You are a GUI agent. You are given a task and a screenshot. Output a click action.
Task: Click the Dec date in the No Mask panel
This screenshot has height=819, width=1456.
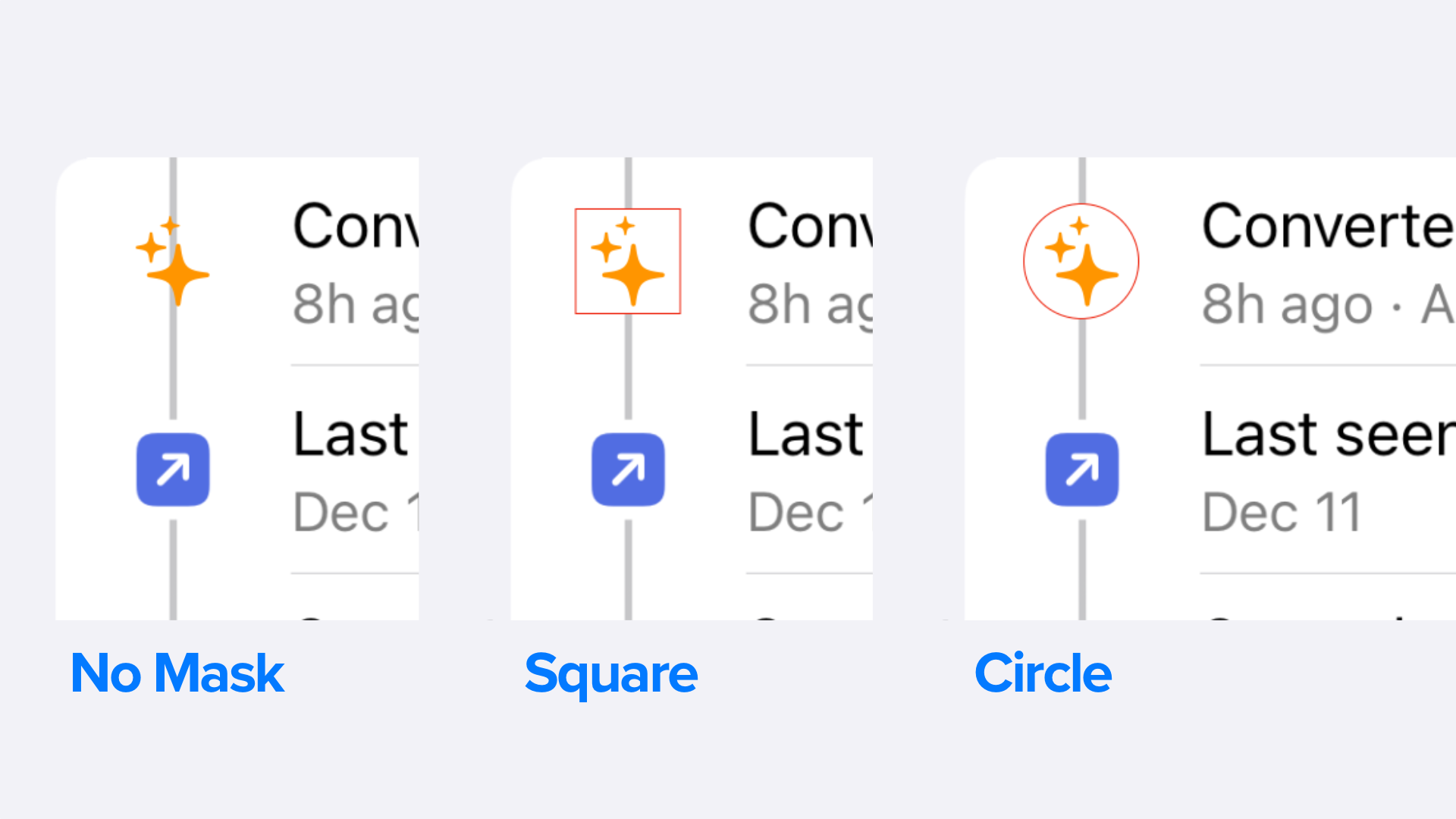point(356,513)
